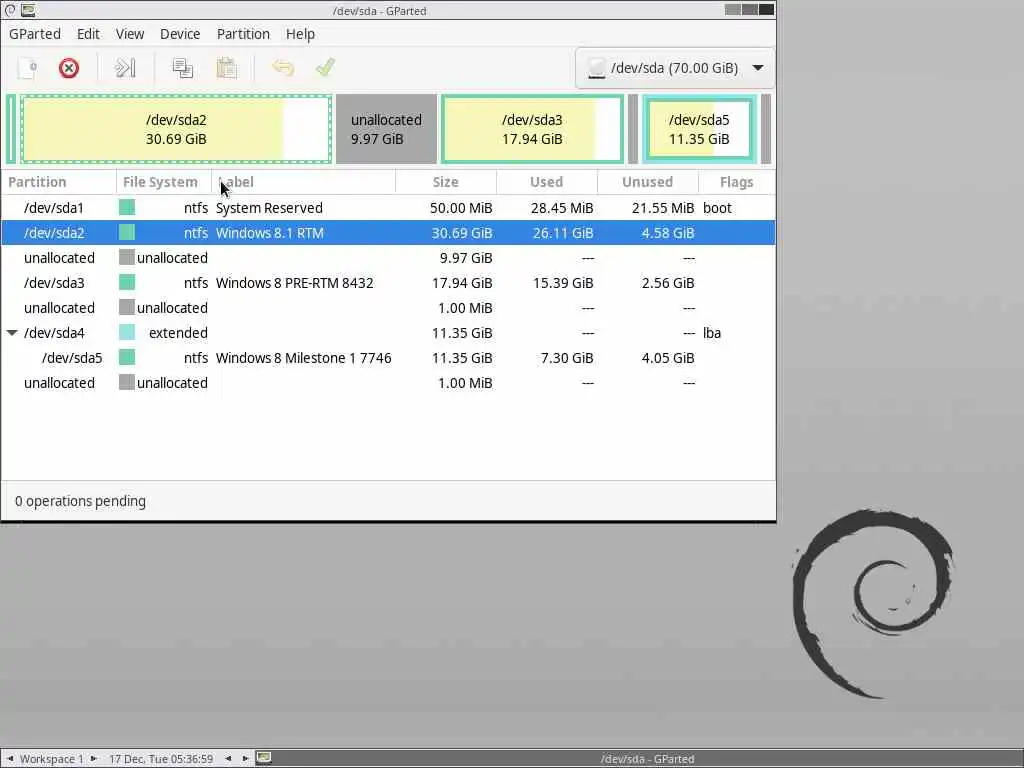1024x768 pixels.
Task: Click the 7.30 GiB used value
Action: point(567,358)
